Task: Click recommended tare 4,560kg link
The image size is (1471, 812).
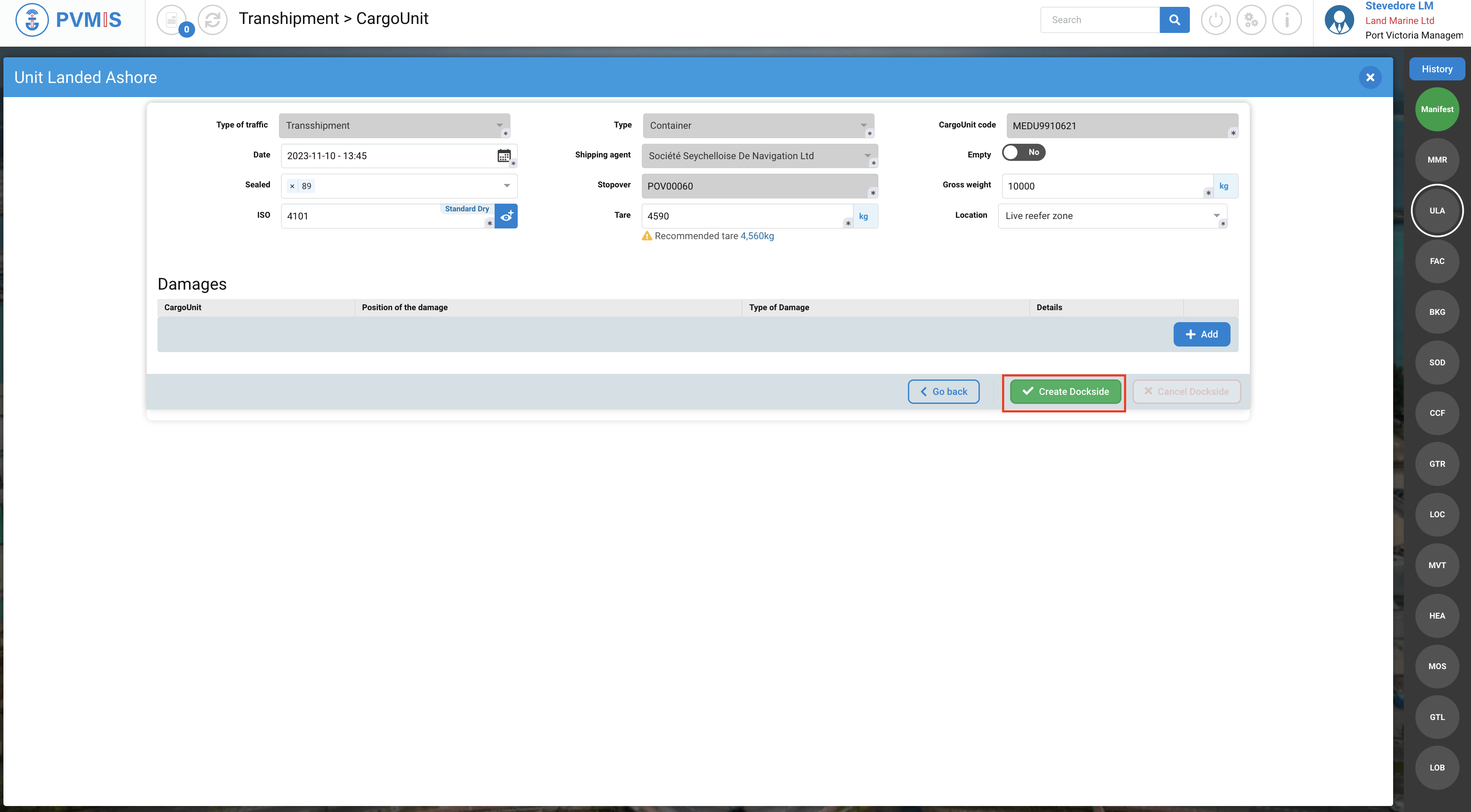Action: 756,236
